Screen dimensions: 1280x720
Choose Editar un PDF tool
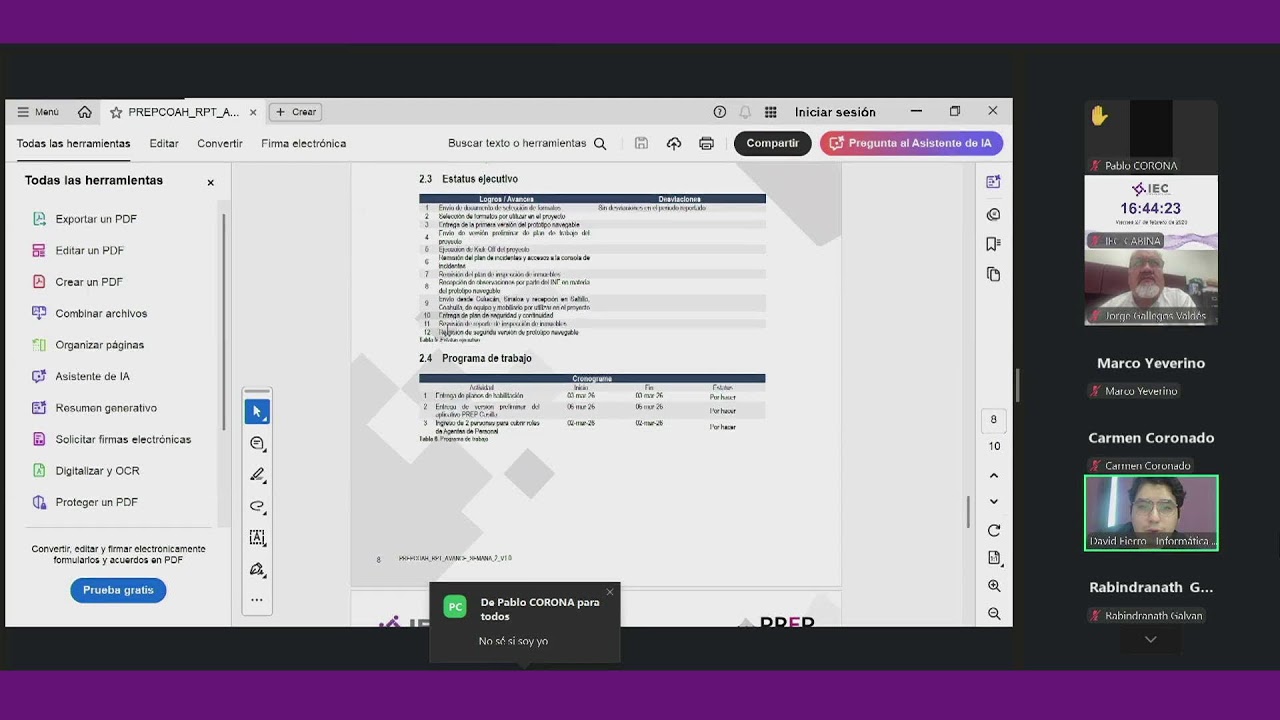pos(90,250)
